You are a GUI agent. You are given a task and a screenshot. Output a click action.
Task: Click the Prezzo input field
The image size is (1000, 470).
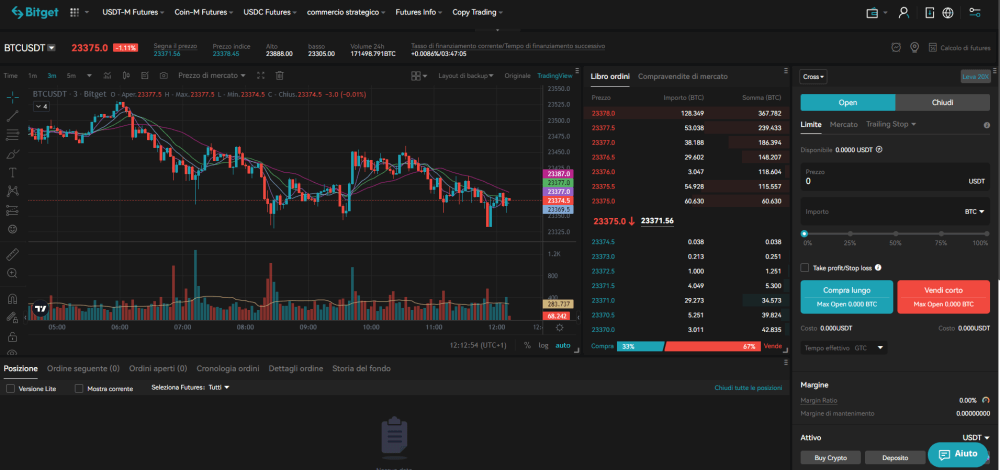pos(895,177)
